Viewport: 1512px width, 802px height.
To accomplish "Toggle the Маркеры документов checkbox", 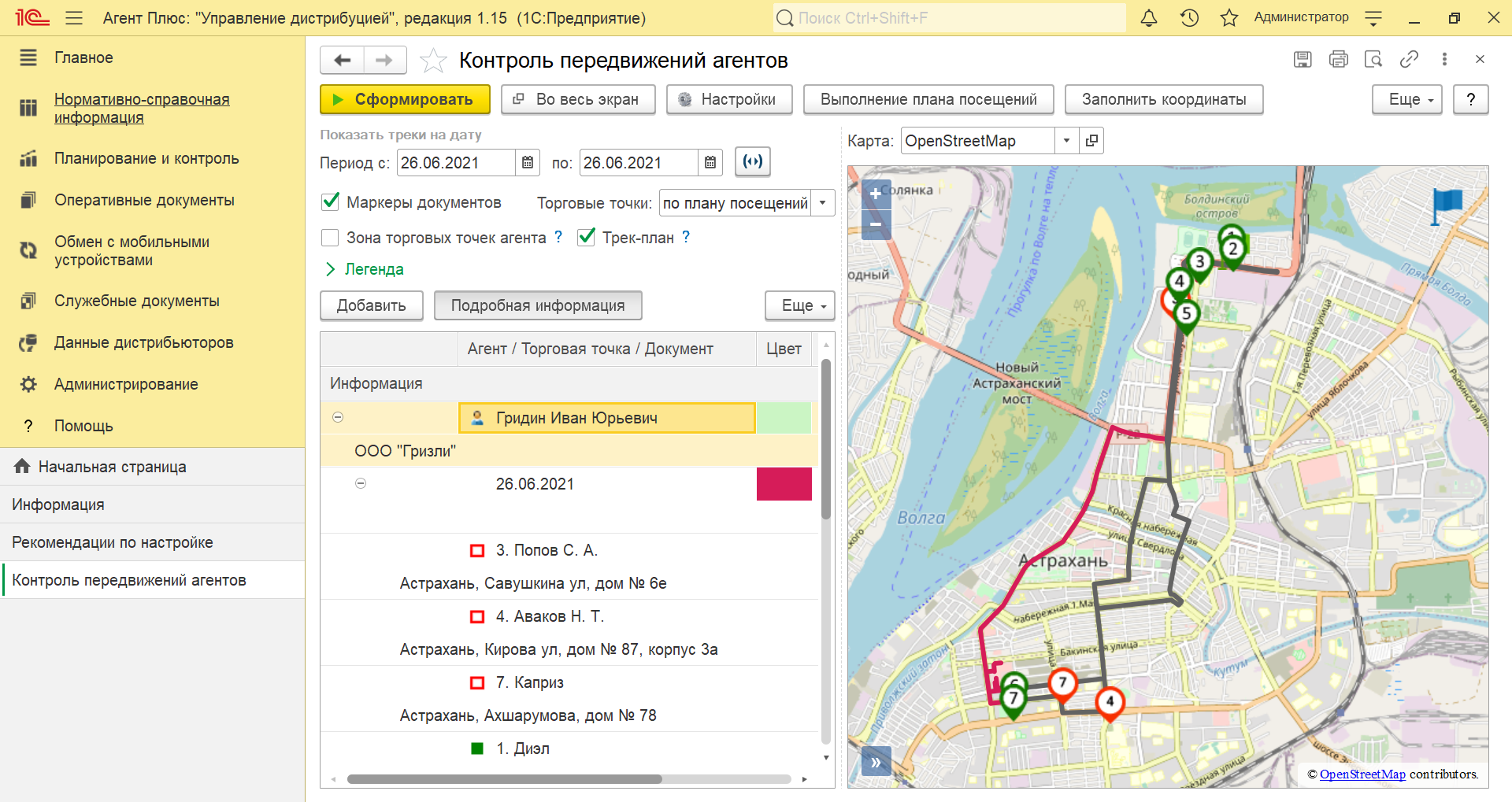I will pos(331,201).
